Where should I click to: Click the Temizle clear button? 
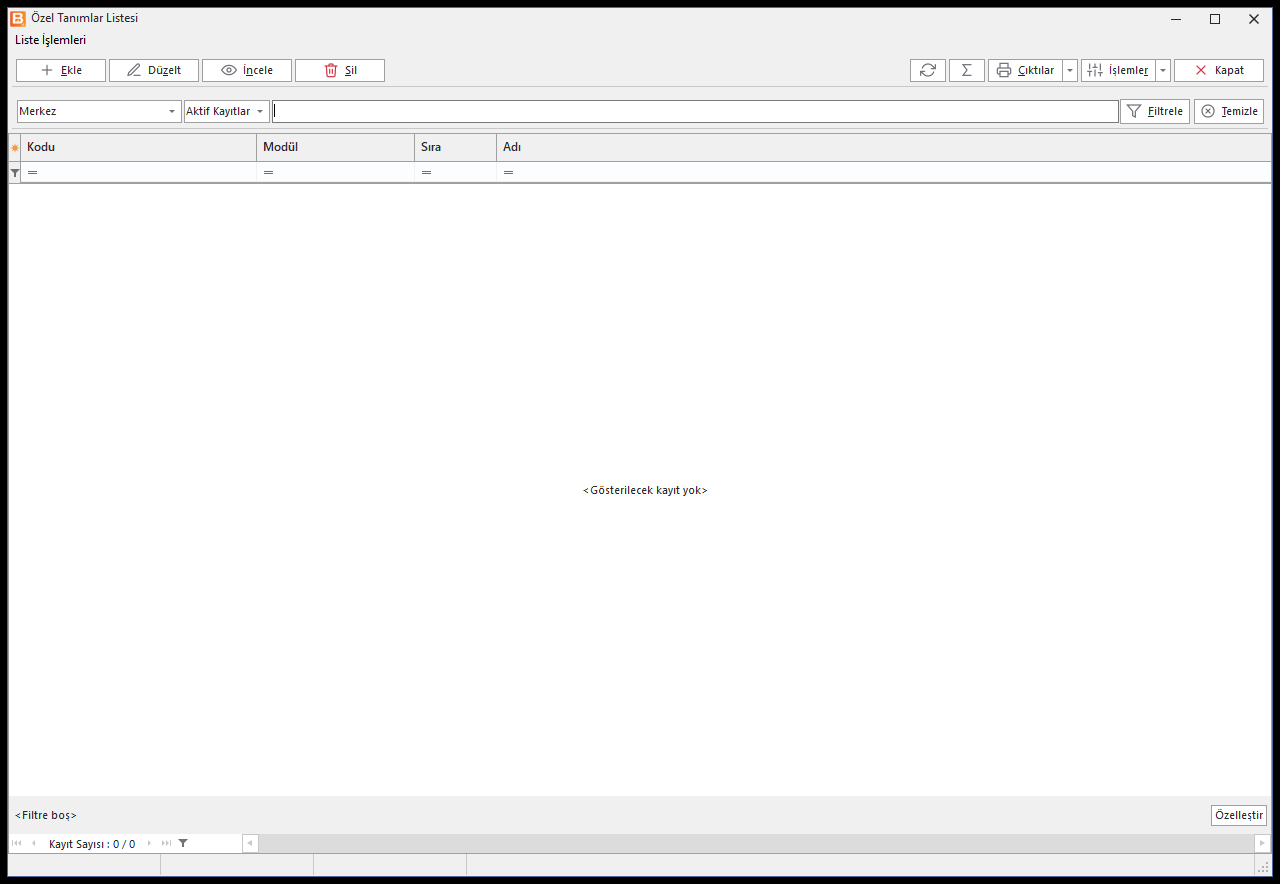[1229, 111]
